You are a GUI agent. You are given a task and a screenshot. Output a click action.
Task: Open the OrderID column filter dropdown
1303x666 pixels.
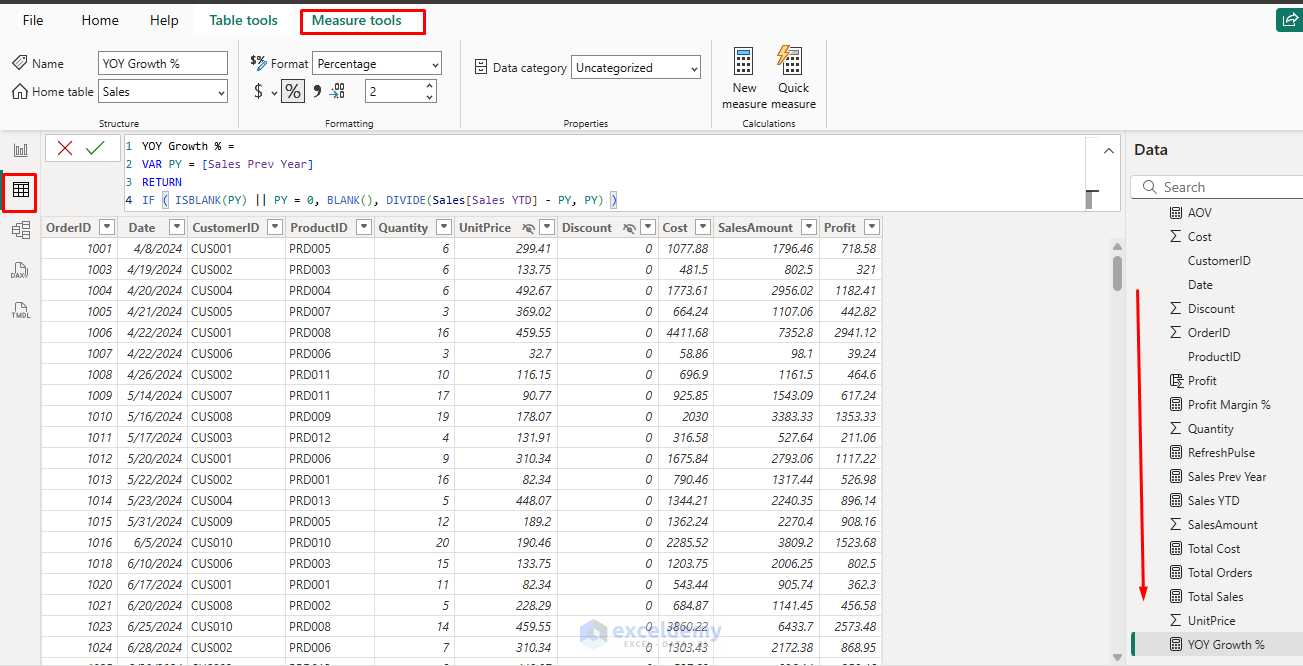(106, 228)
